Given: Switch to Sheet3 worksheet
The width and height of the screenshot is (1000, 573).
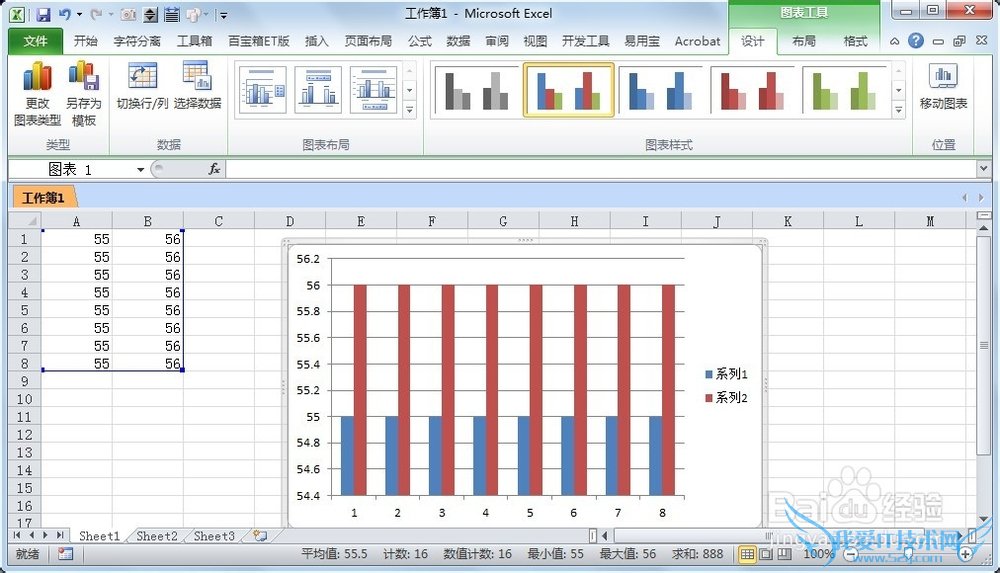Looking at the screenshot, I should (x=214, y=536).
